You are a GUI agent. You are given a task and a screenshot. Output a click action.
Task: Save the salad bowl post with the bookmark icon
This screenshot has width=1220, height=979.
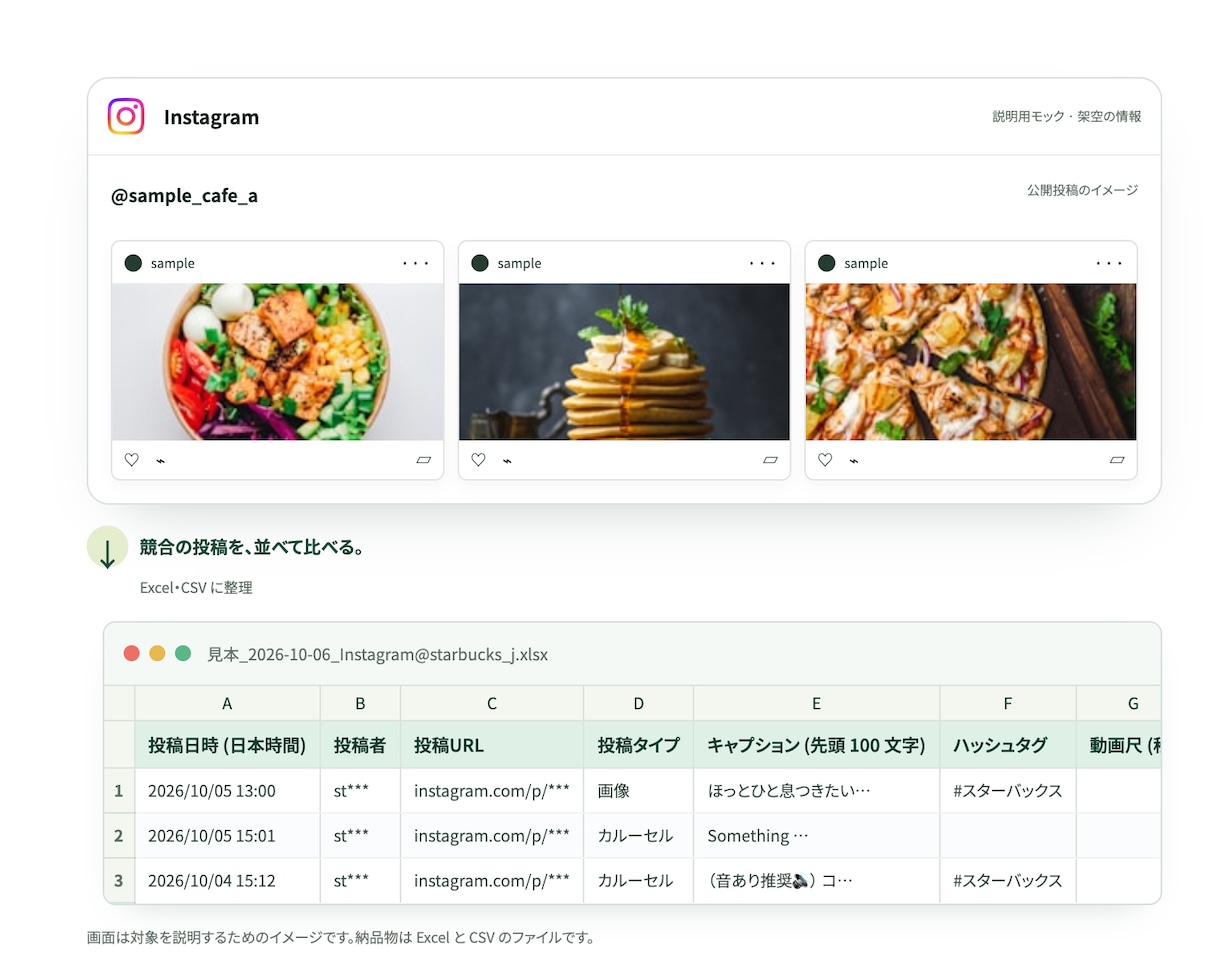(x=423, y=460)
